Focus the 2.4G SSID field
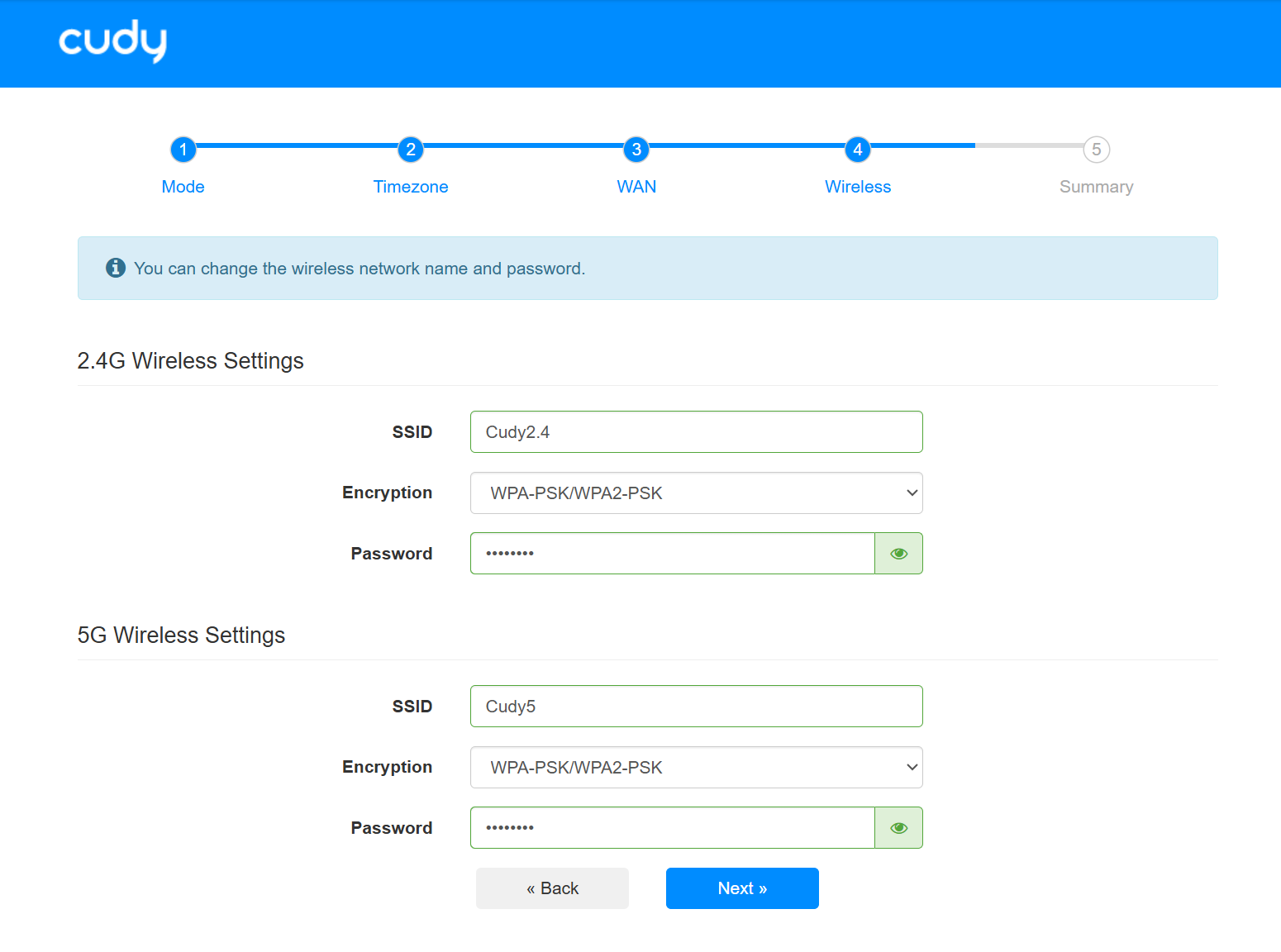 pos(696,432)
